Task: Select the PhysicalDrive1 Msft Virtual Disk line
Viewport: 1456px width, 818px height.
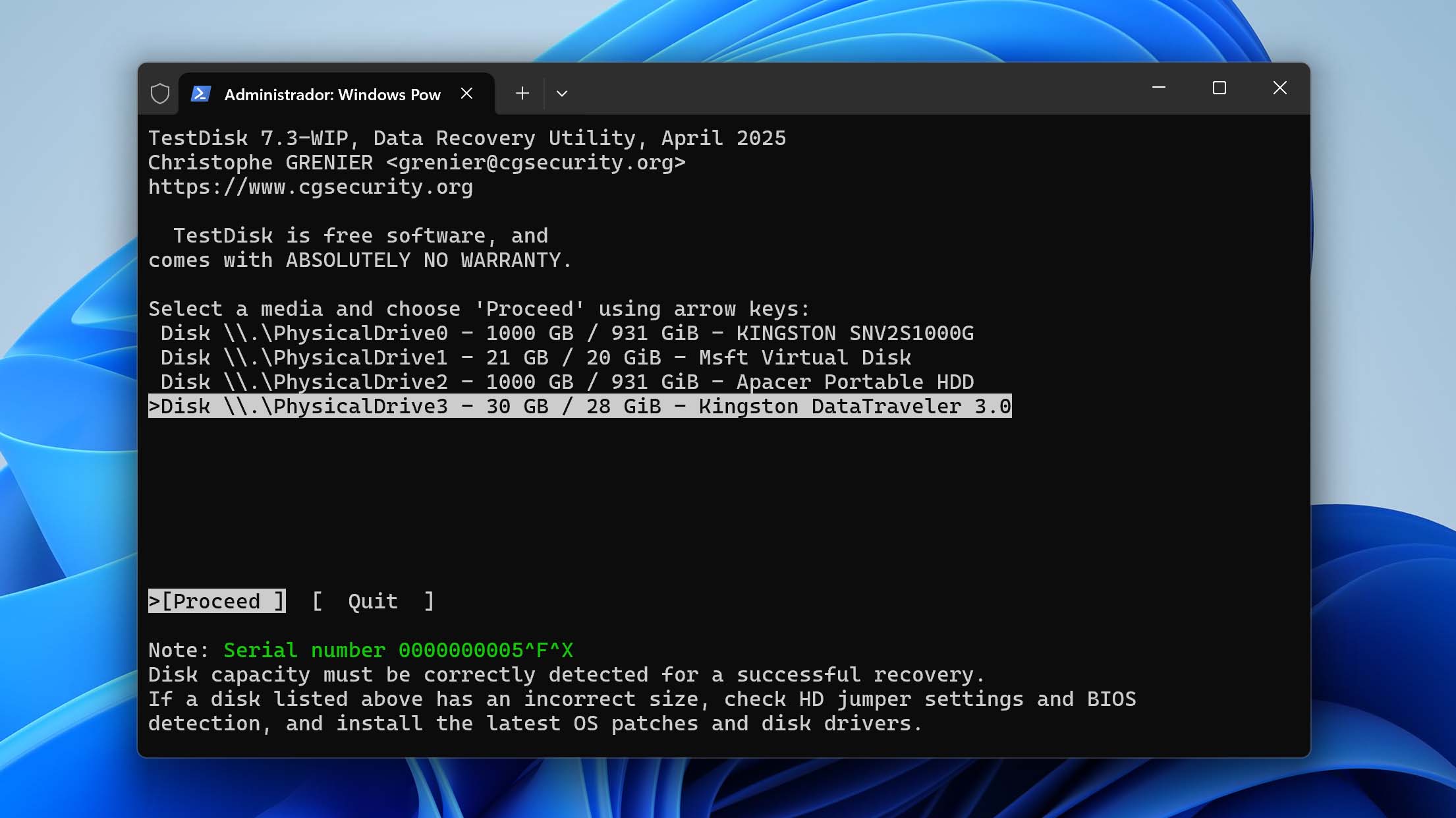Action: [x=536, y=357]
